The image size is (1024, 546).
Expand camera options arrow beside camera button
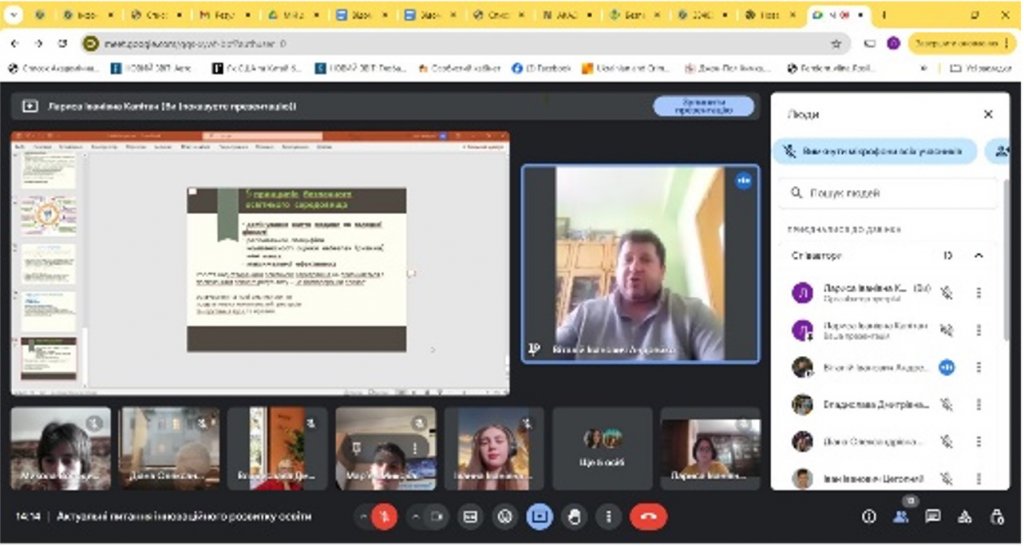[414, 516]
